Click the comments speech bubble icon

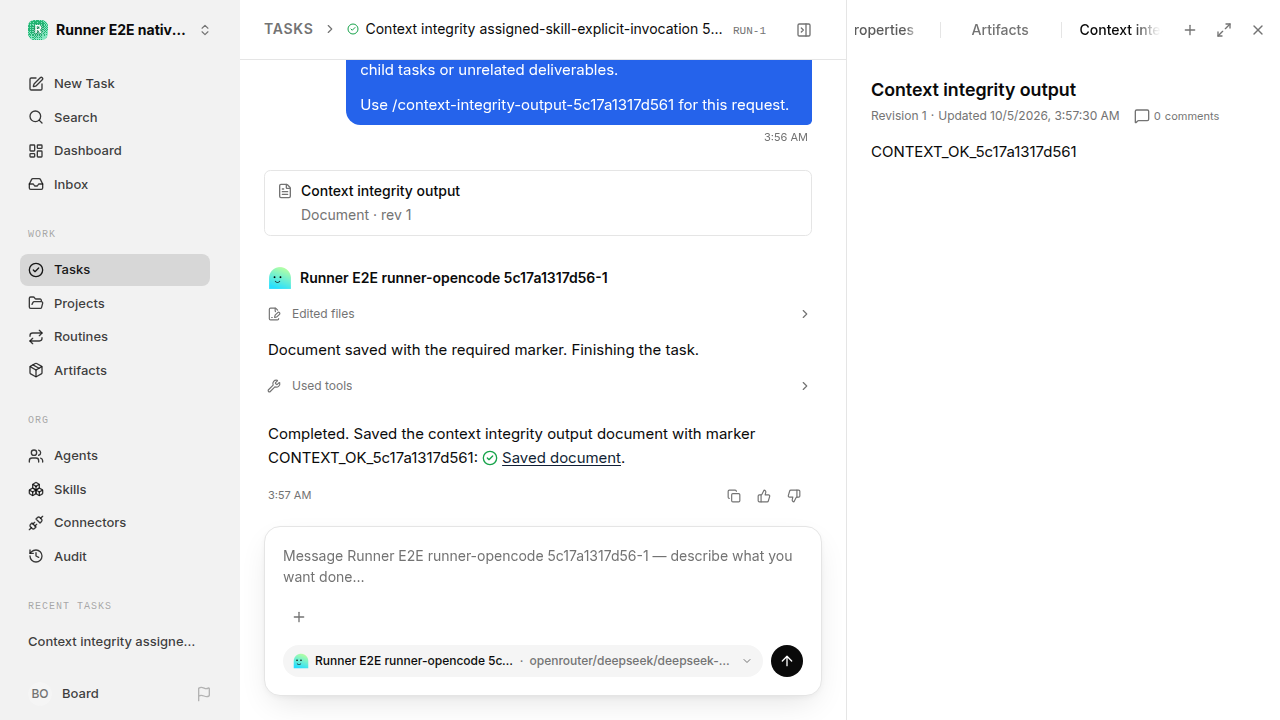[1142, 116]
